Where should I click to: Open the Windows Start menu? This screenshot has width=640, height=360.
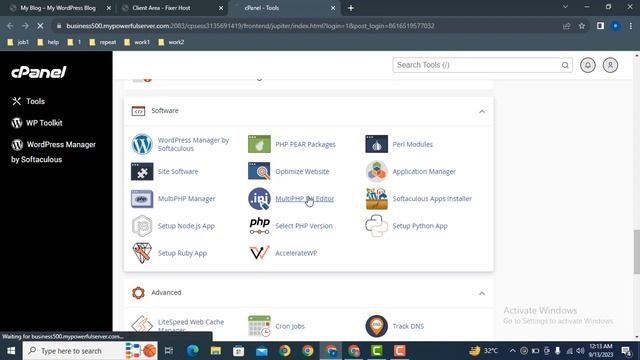click(11, 351)
